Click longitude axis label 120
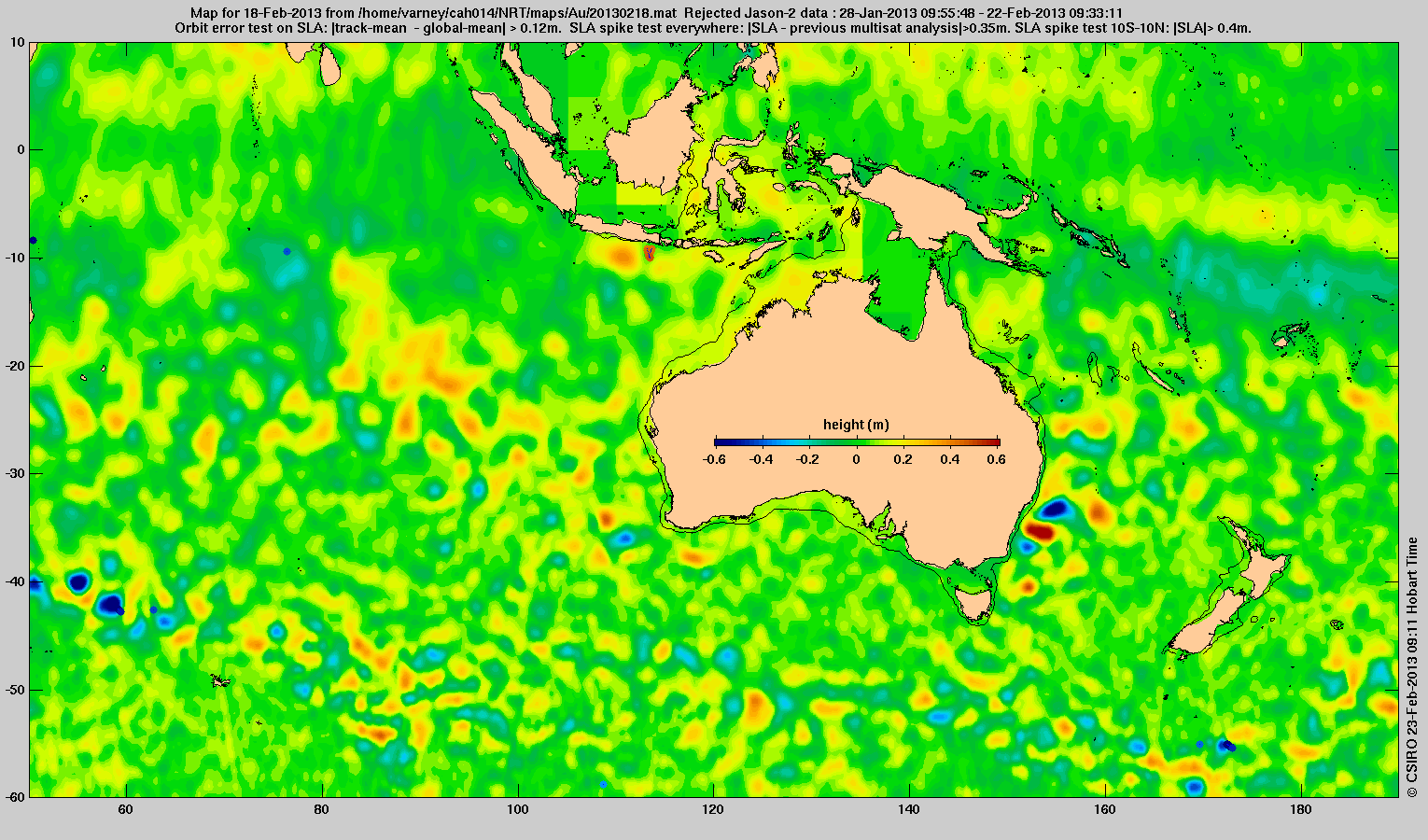Viewport: 1428px width, 840px height. click(713, 809)
